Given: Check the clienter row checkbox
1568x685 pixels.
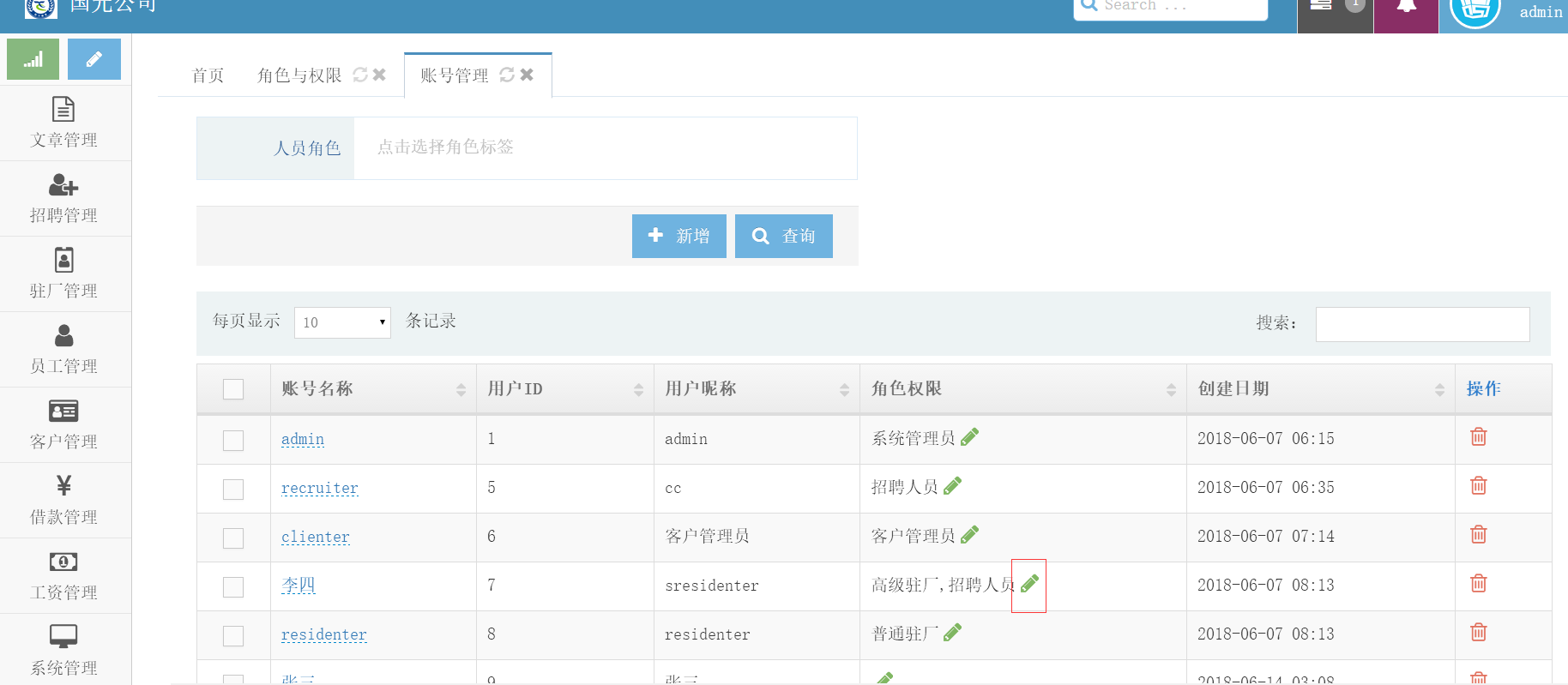Looking at the screenshot, I should [233, 538].
